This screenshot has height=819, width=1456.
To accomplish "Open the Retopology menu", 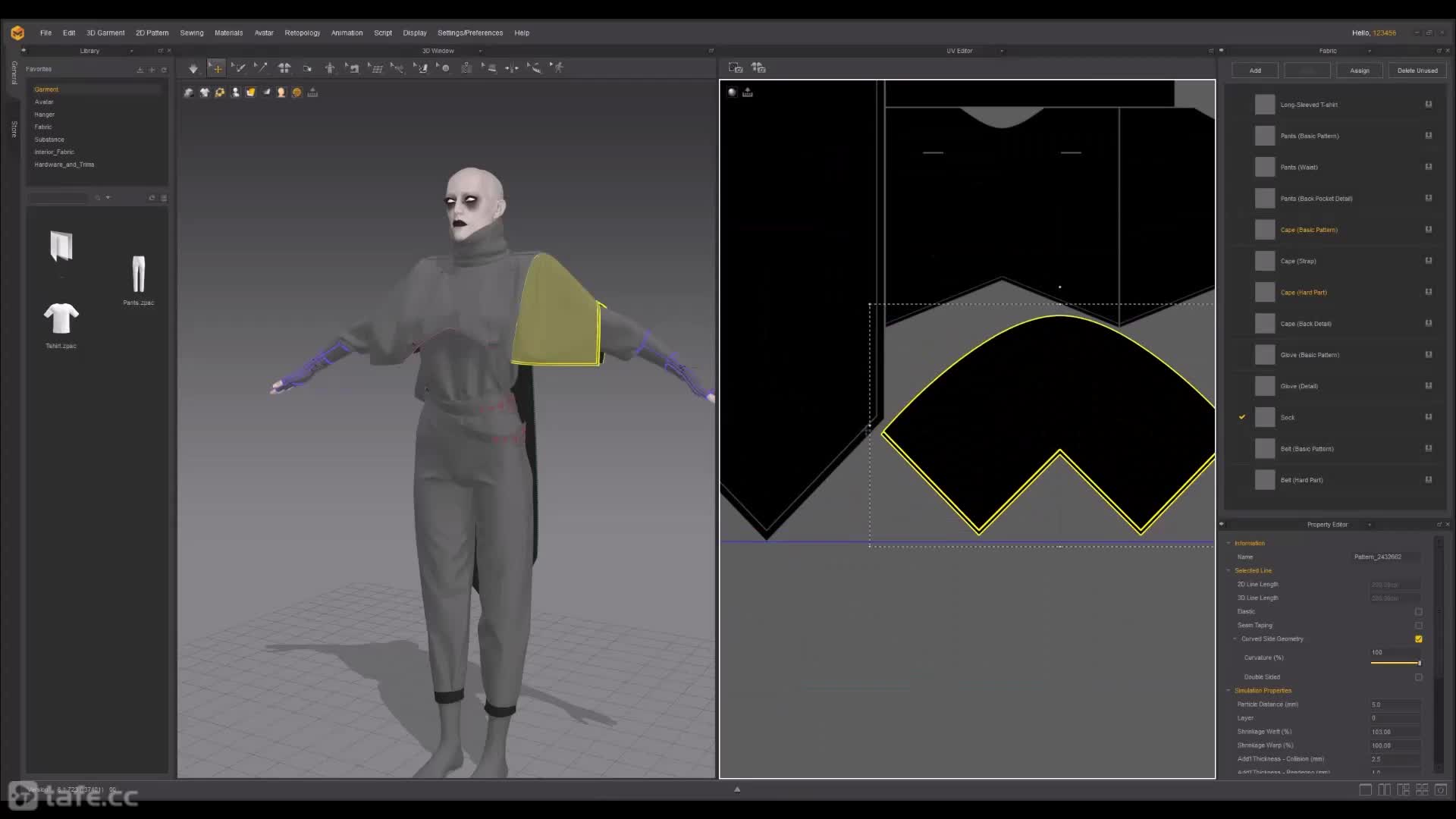I will (x=302, y=33).
